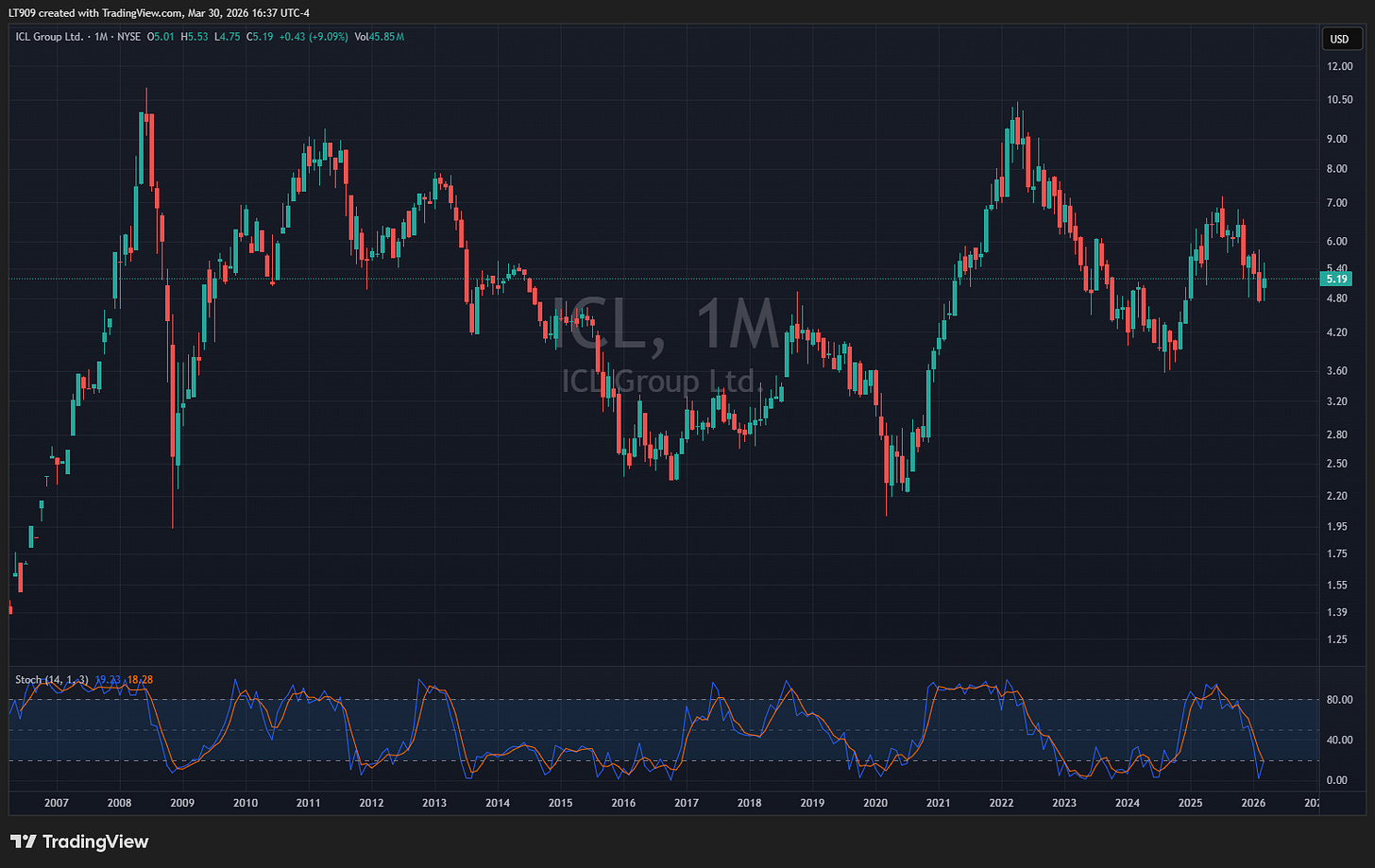Click the current price tag 5.19
The width and height of the screenshot is (1375, 868).
(1336, 279)
